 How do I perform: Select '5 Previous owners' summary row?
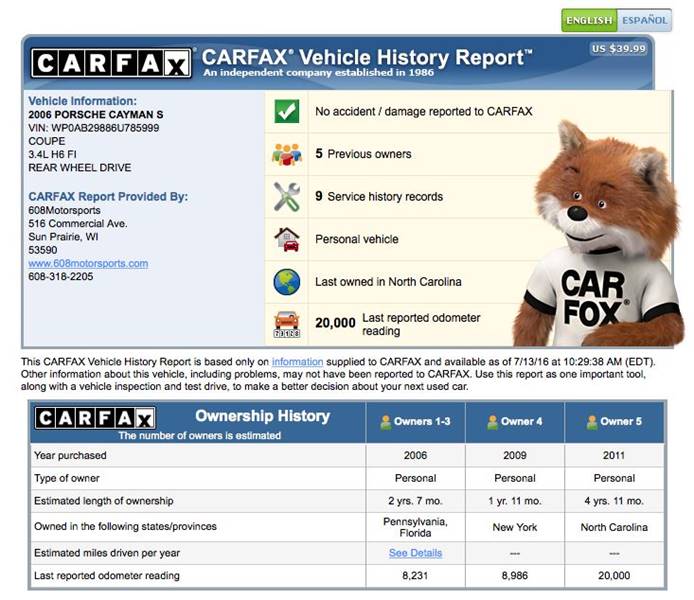pos(363,154)
